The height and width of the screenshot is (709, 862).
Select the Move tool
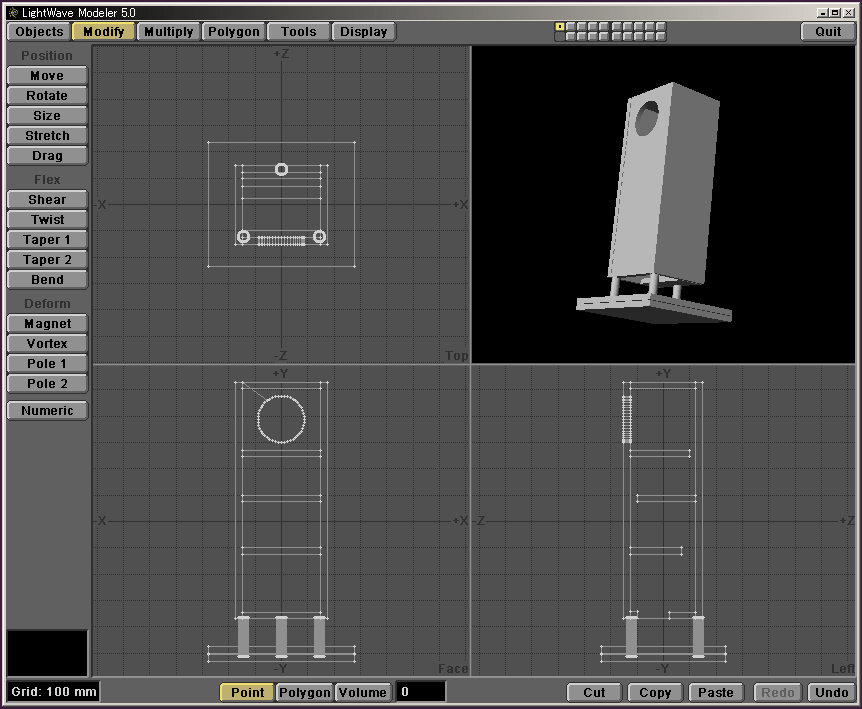pos(47,76)
